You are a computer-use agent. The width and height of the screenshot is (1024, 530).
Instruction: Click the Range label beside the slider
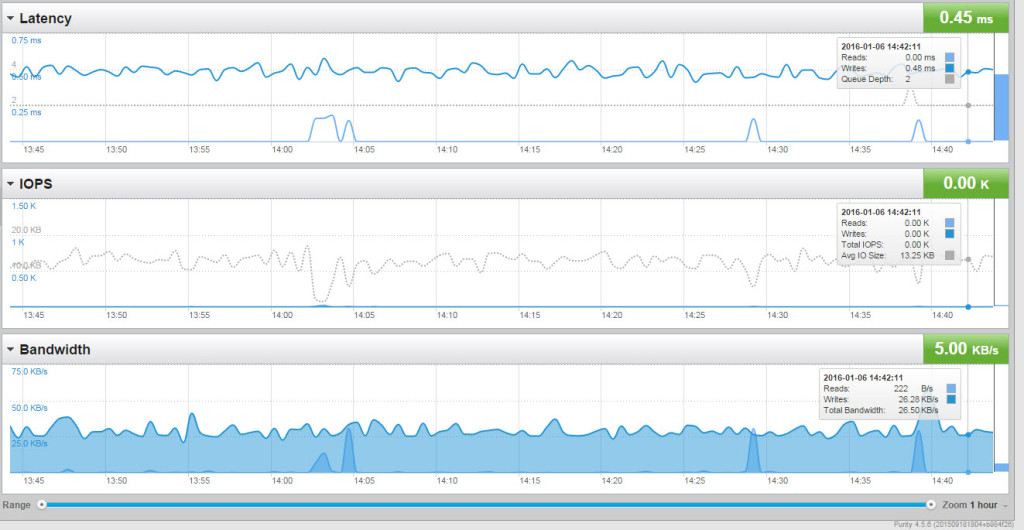pos(16,505)
